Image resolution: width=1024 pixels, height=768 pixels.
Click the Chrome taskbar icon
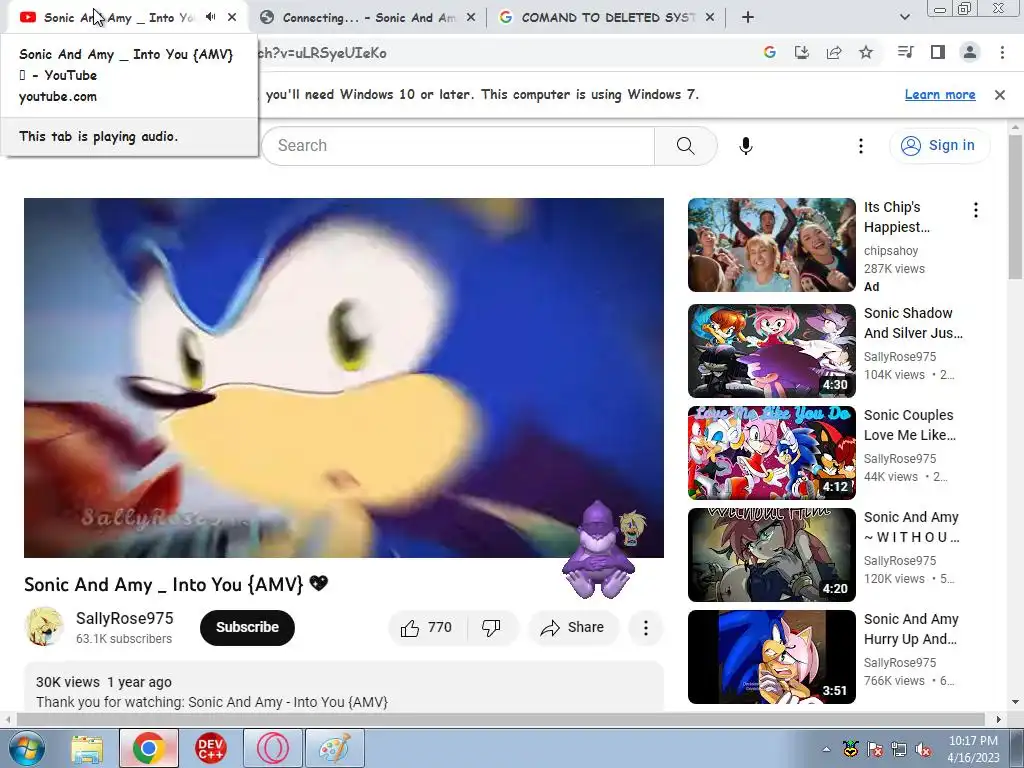148,748
